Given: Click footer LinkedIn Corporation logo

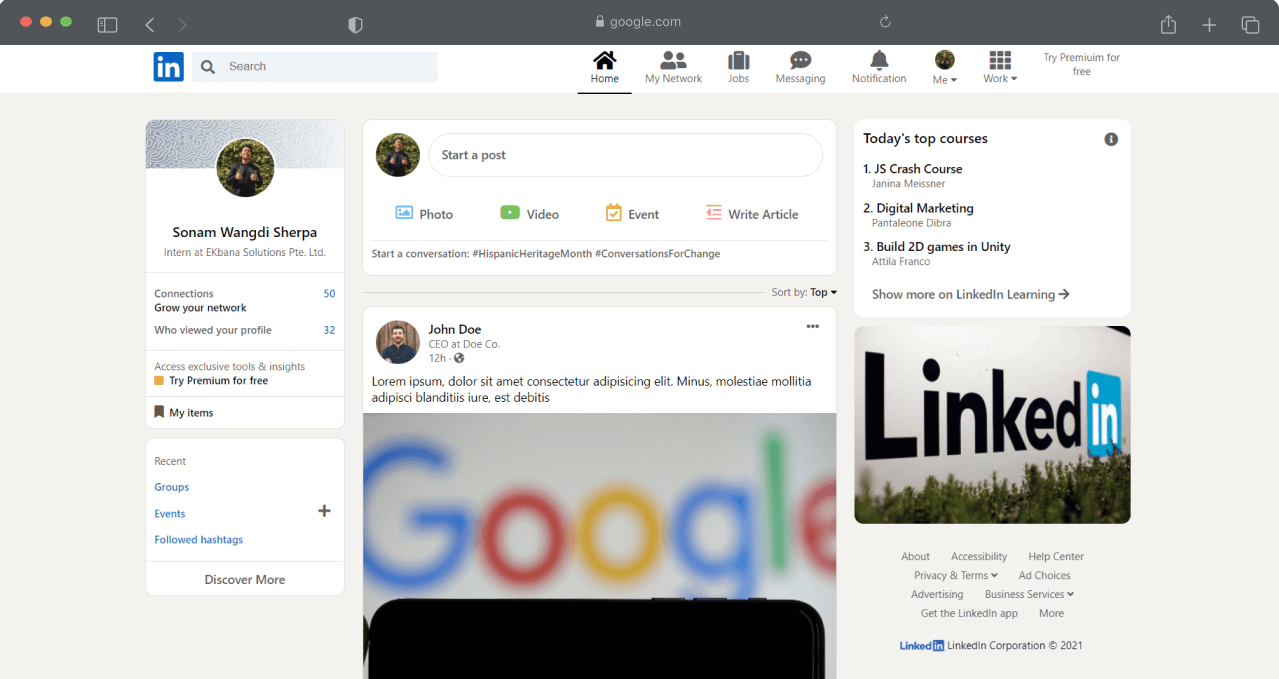Looking at the screenshot, I should click(x=922, y=646).
